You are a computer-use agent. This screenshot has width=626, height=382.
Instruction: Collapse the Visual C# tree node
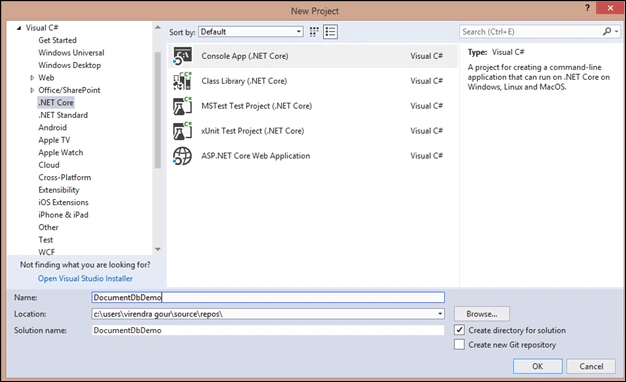pos(19,28)
